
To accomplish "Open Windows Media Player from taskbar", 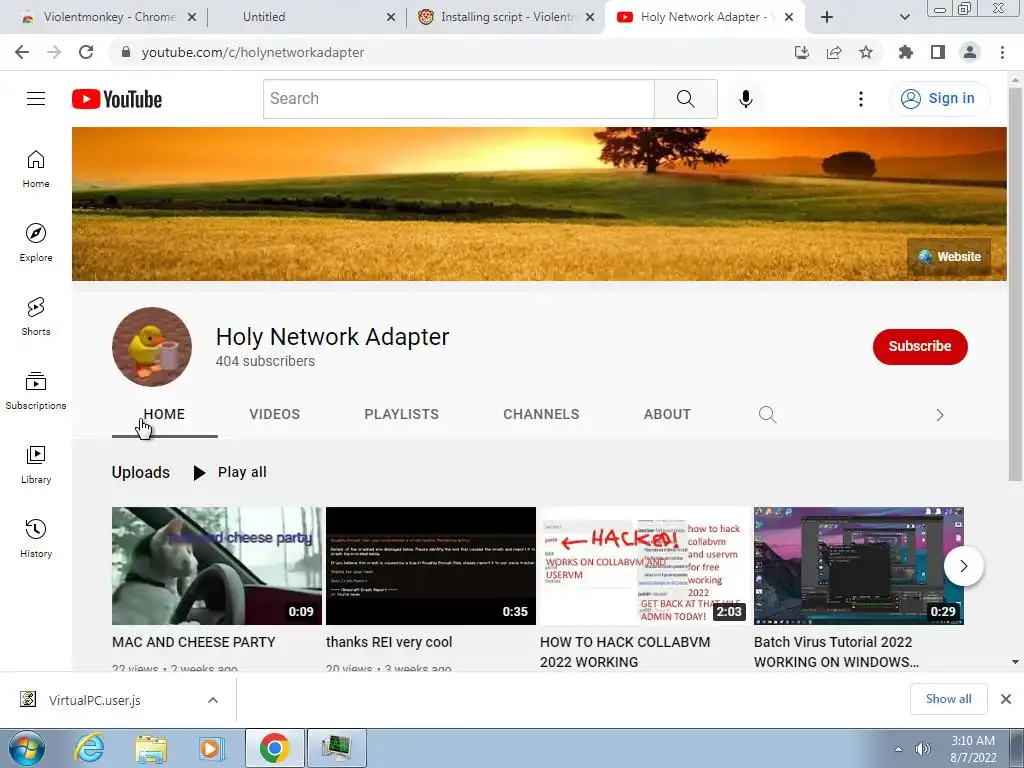I will 212,748.
